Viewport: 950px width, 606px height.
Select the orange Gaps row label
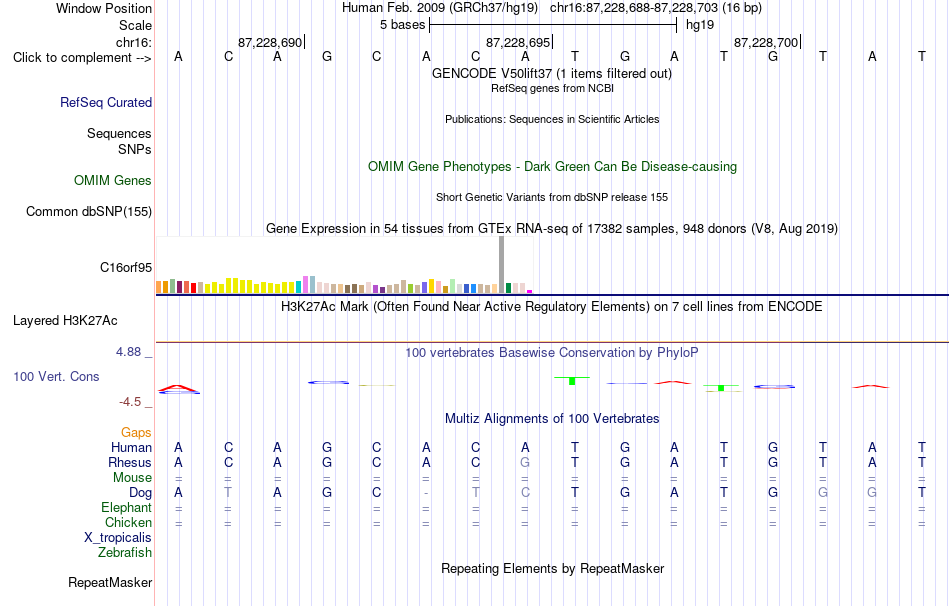pos(136,432)
